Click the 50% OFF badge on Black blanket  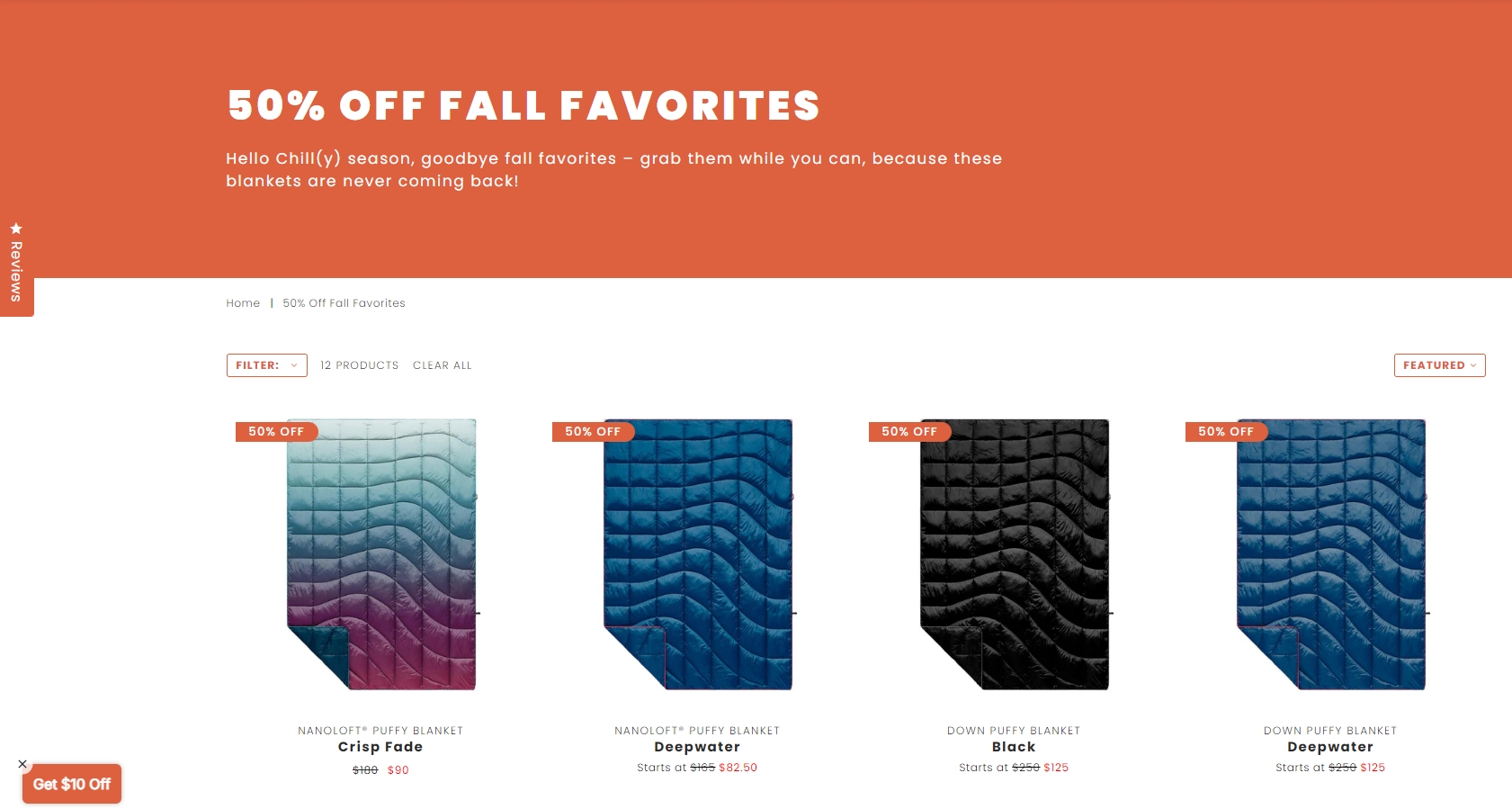coord(909,432)
